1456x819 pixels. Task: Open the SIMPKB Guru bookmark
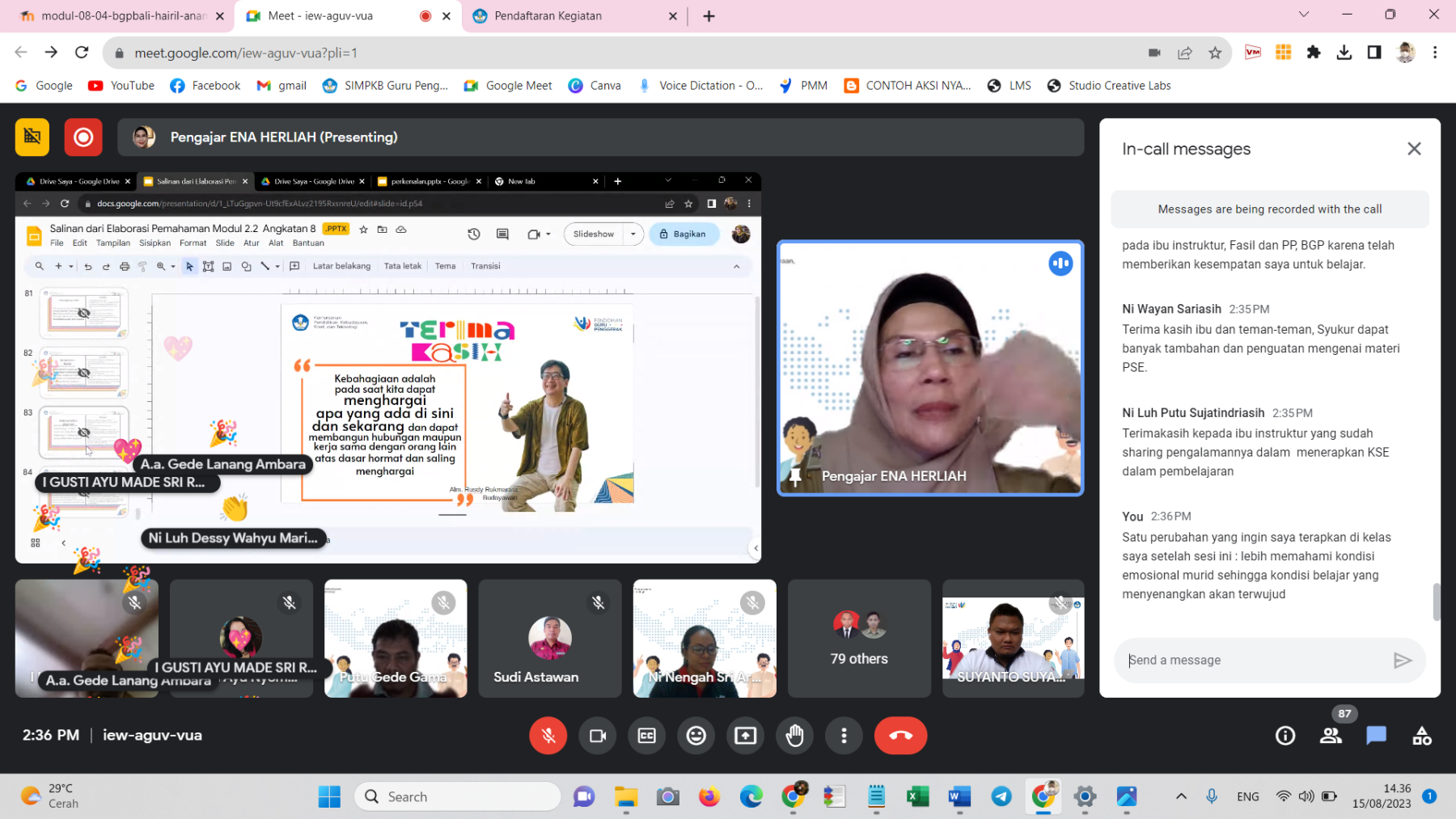point(385,86)
